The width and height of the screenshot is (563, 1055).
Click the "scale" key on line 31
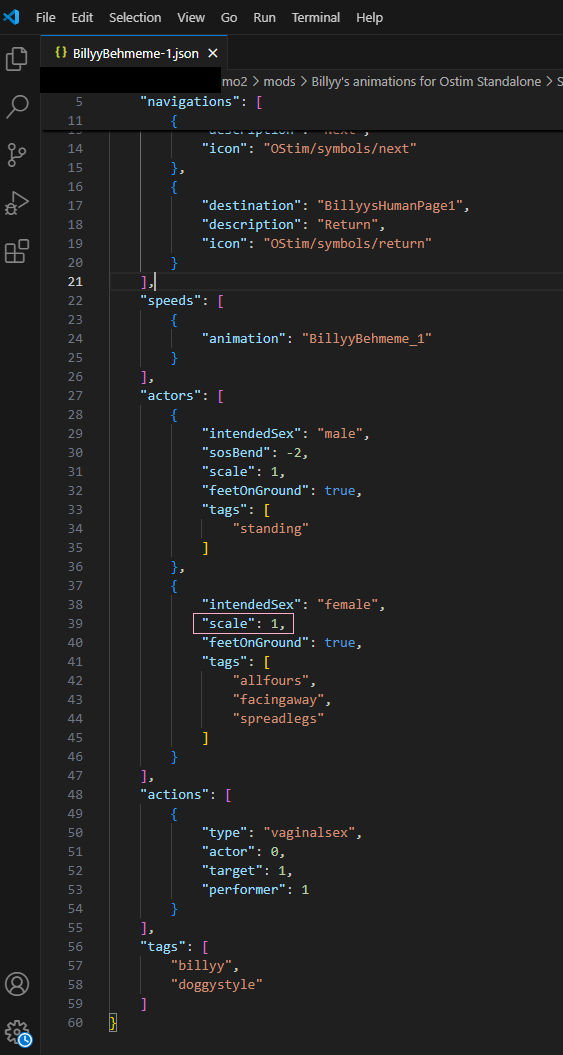[228, 472]
